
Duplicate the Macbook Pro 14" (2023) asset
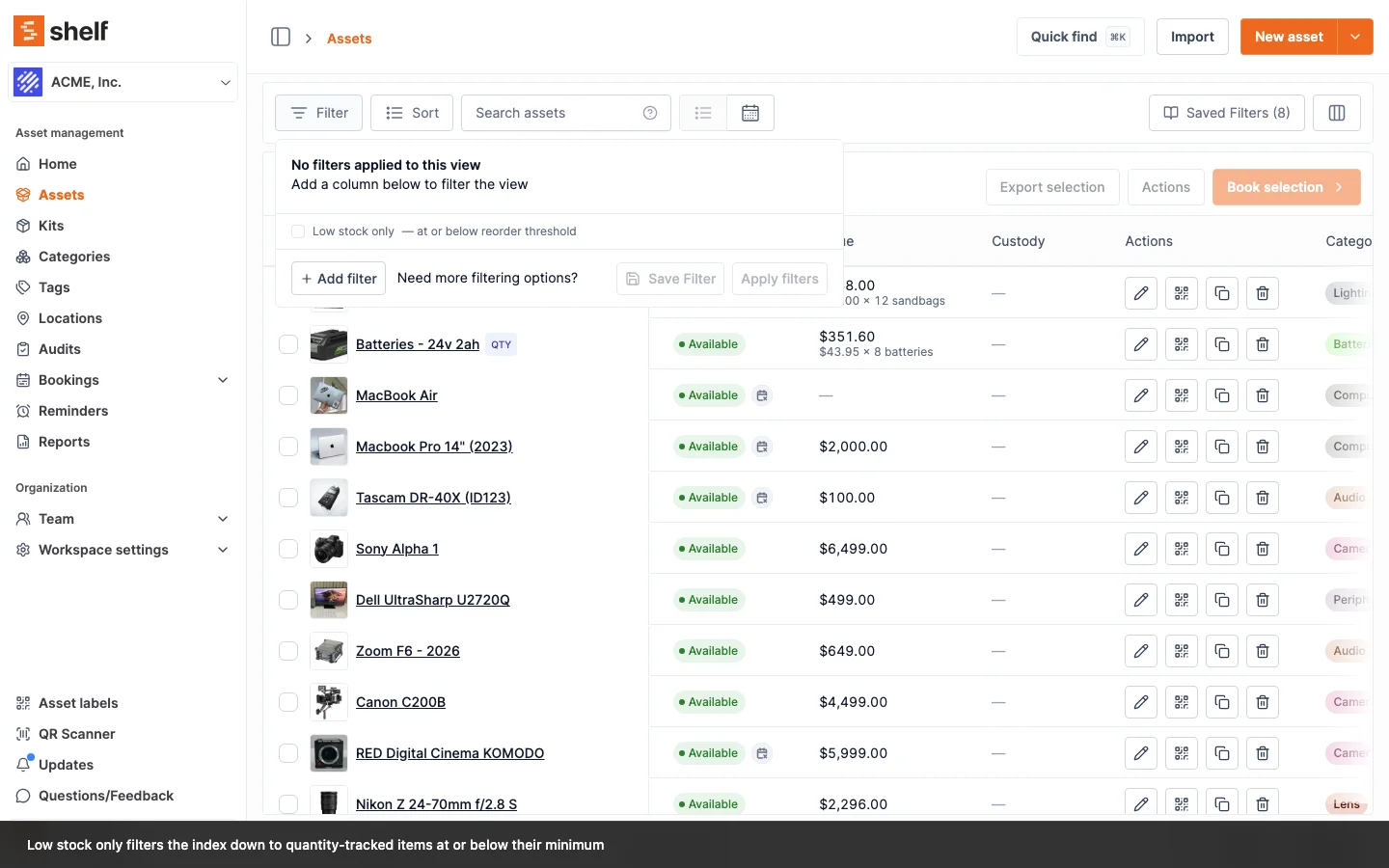(1222, 447)
